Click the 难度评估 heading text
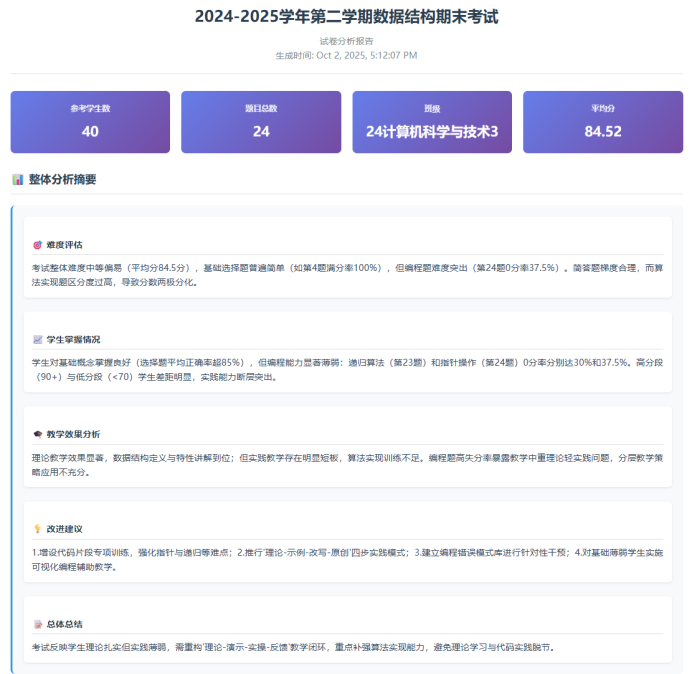Image resolution: width=692 pixels, height=674 pixels. point(65,244)
